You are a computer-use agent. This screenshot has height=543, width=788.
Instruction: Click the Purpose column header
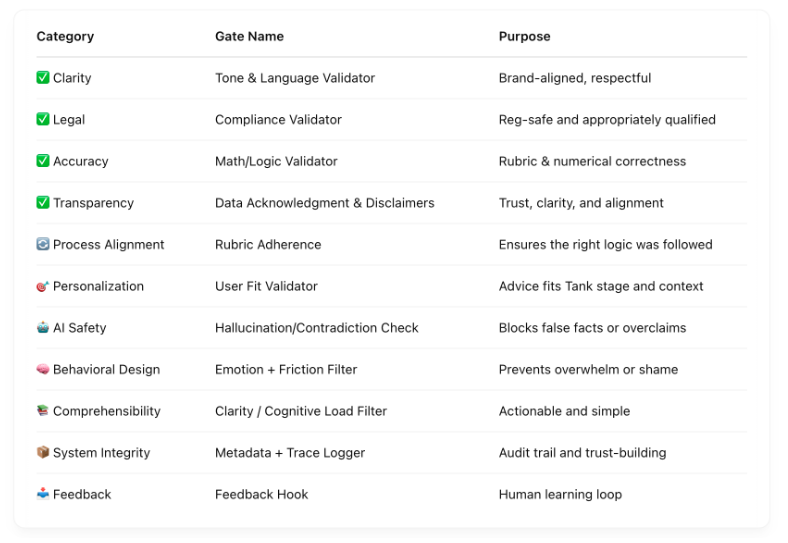tap(524, 36)
